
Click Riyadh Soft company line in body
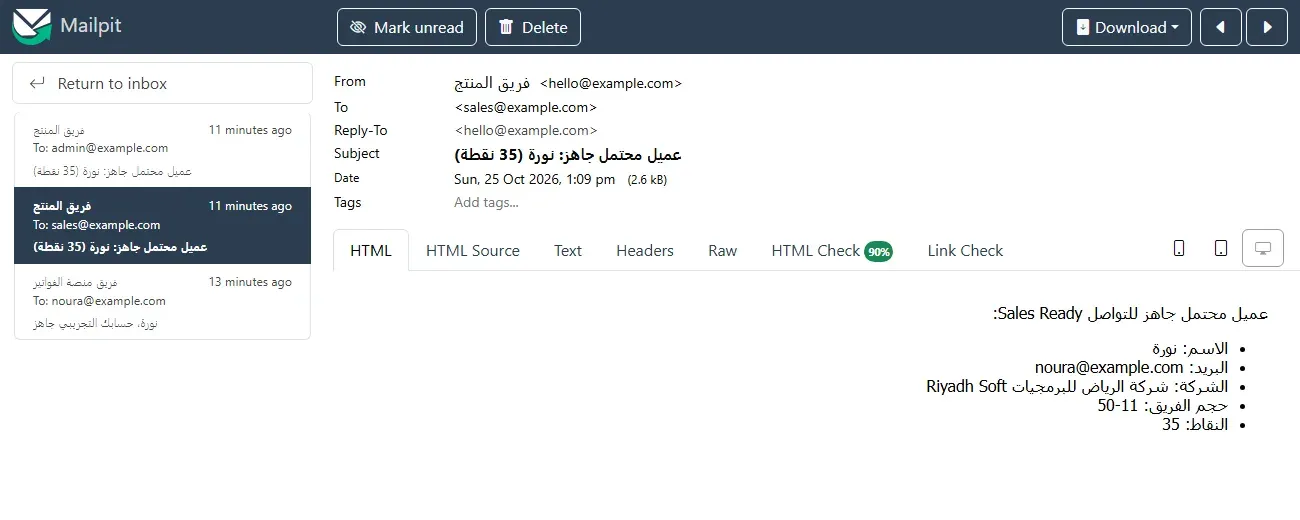click(x=1077, y=386)
